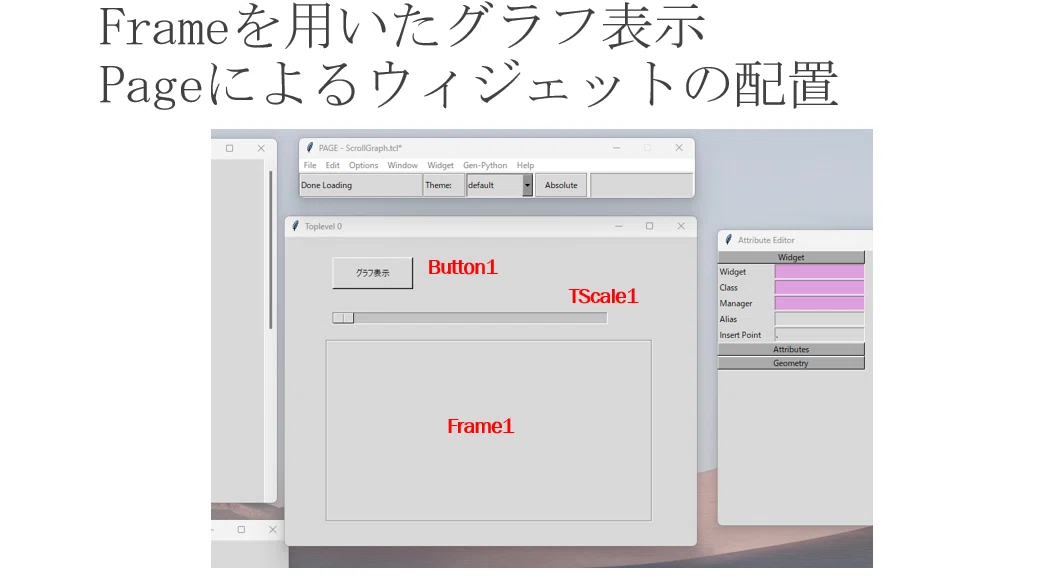Click the pink Manager value field

(819, 303)
